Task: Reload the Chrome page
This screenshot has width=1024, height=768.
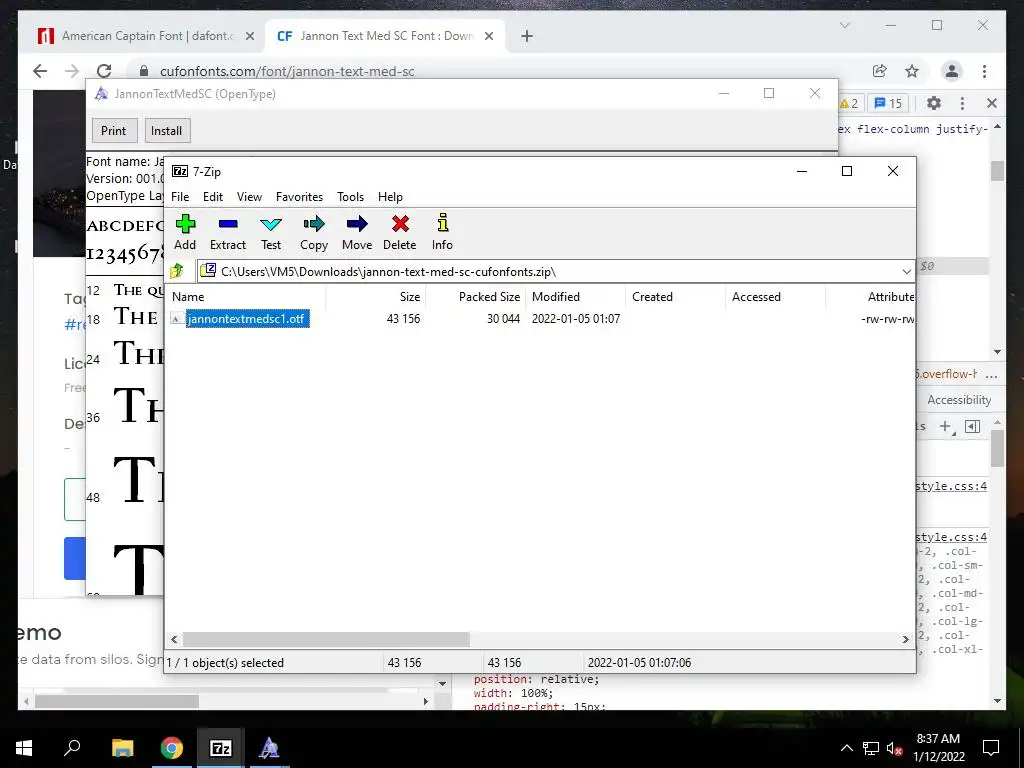Action: point(104,71)
